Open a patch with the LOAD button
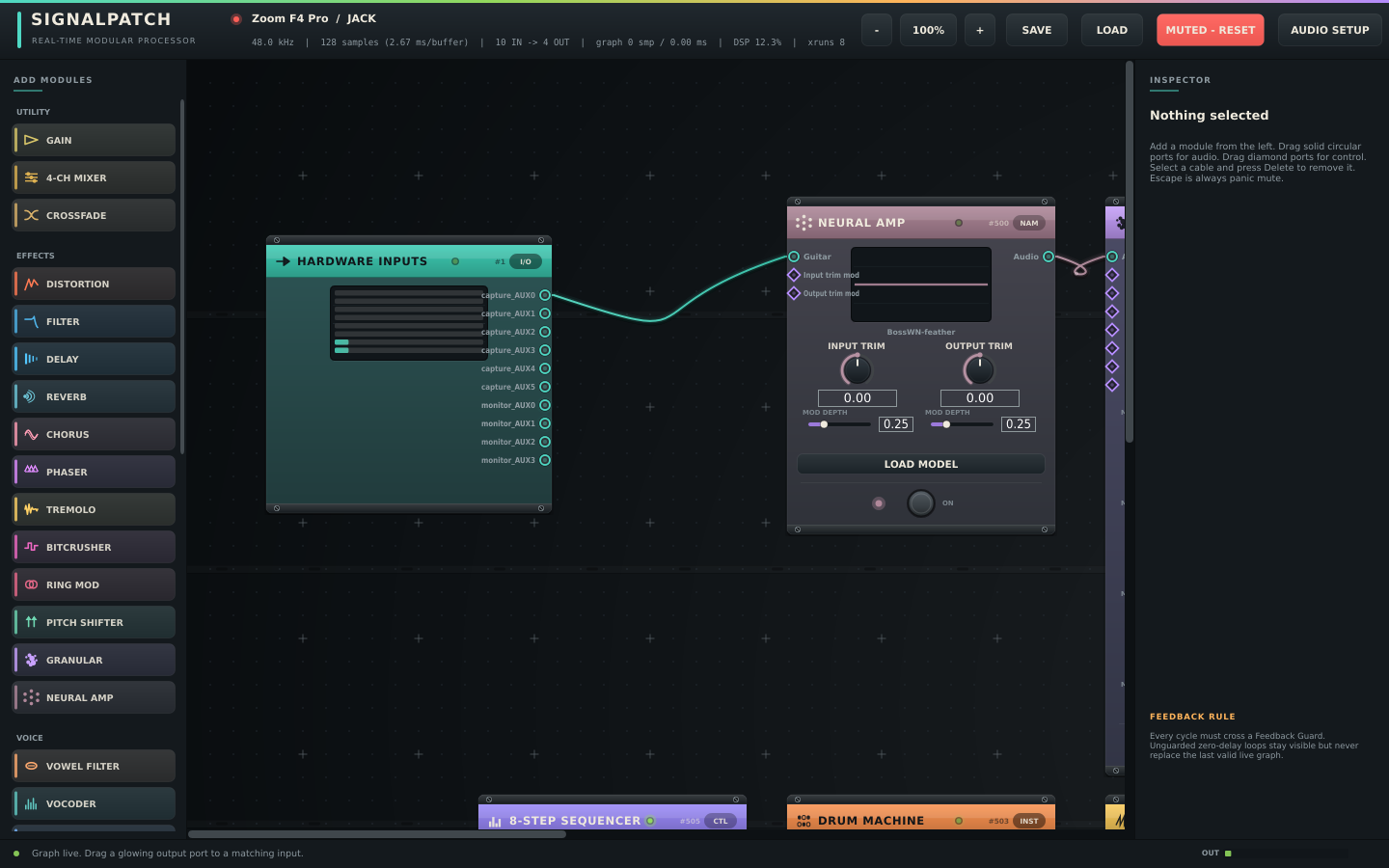Viewport: 1389px width, 868px height. [1112, 30]
